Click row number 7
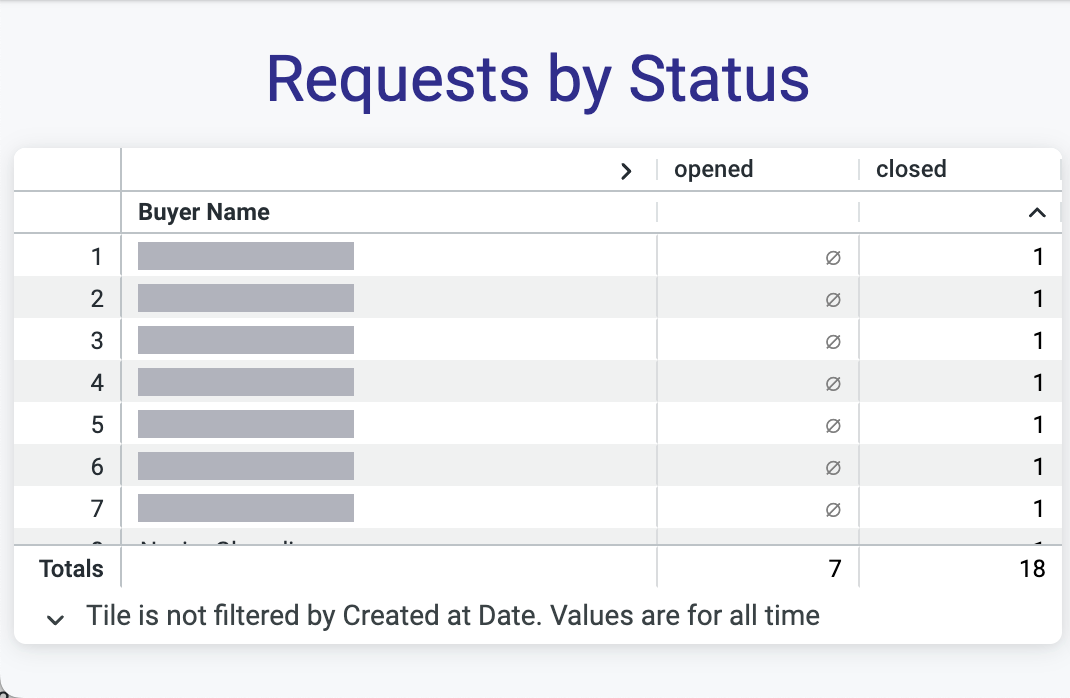Image resolution: width=1070 pixels, height=698 pixels. click(x=97, y=508)
